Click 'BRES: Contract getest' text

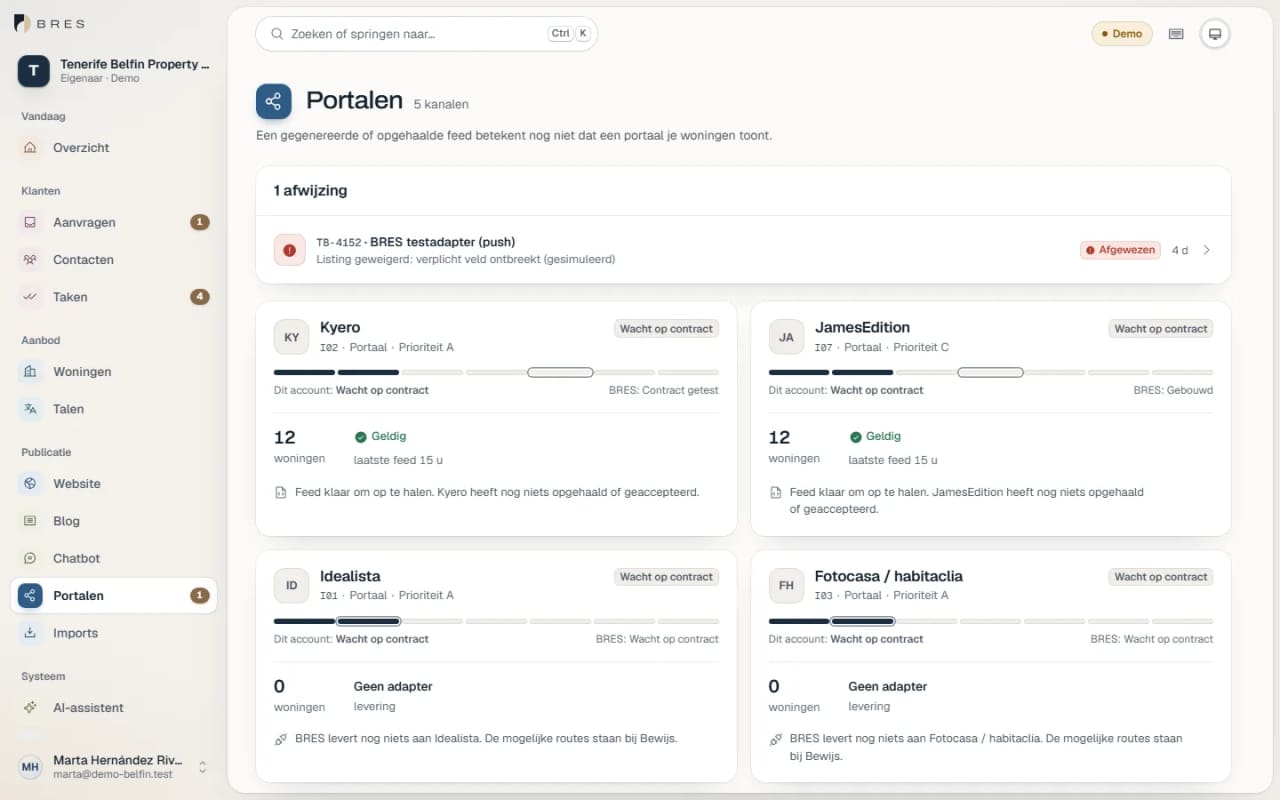[x=664, y=390]
